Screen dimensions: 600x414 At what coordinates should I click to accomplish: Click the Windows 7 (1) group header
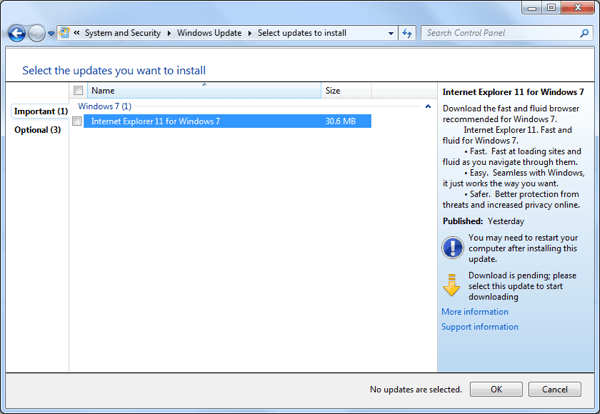[x=104, y=106]
